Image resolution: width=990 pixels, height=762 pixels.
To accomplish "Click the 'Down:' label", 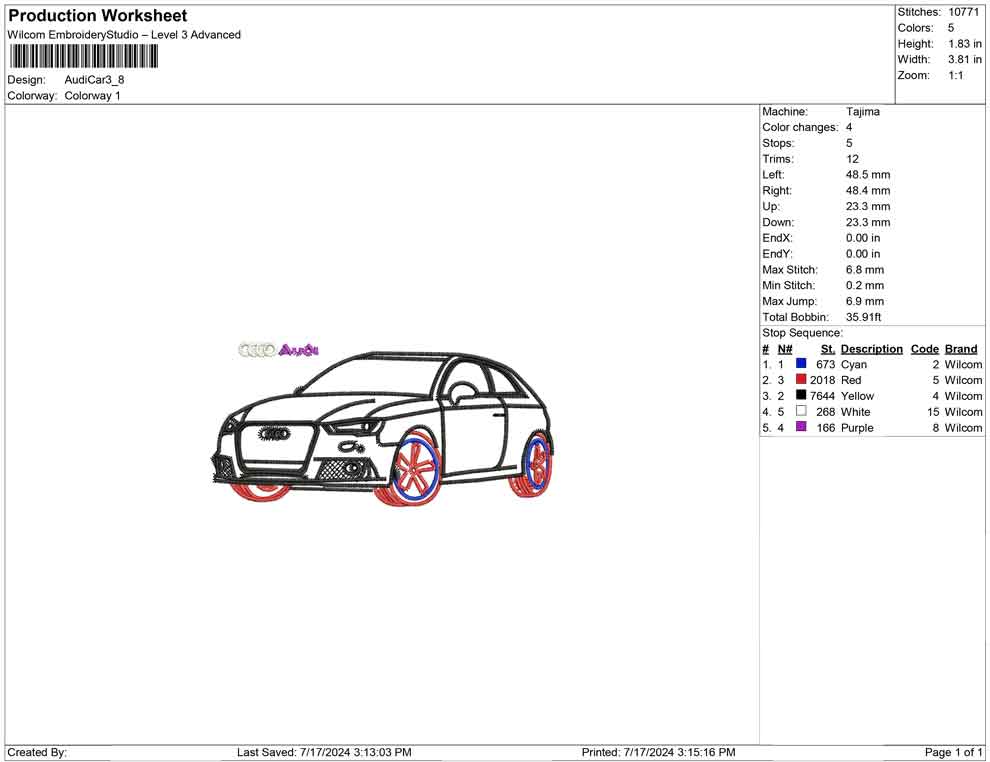I will click(x=778, y=222).
